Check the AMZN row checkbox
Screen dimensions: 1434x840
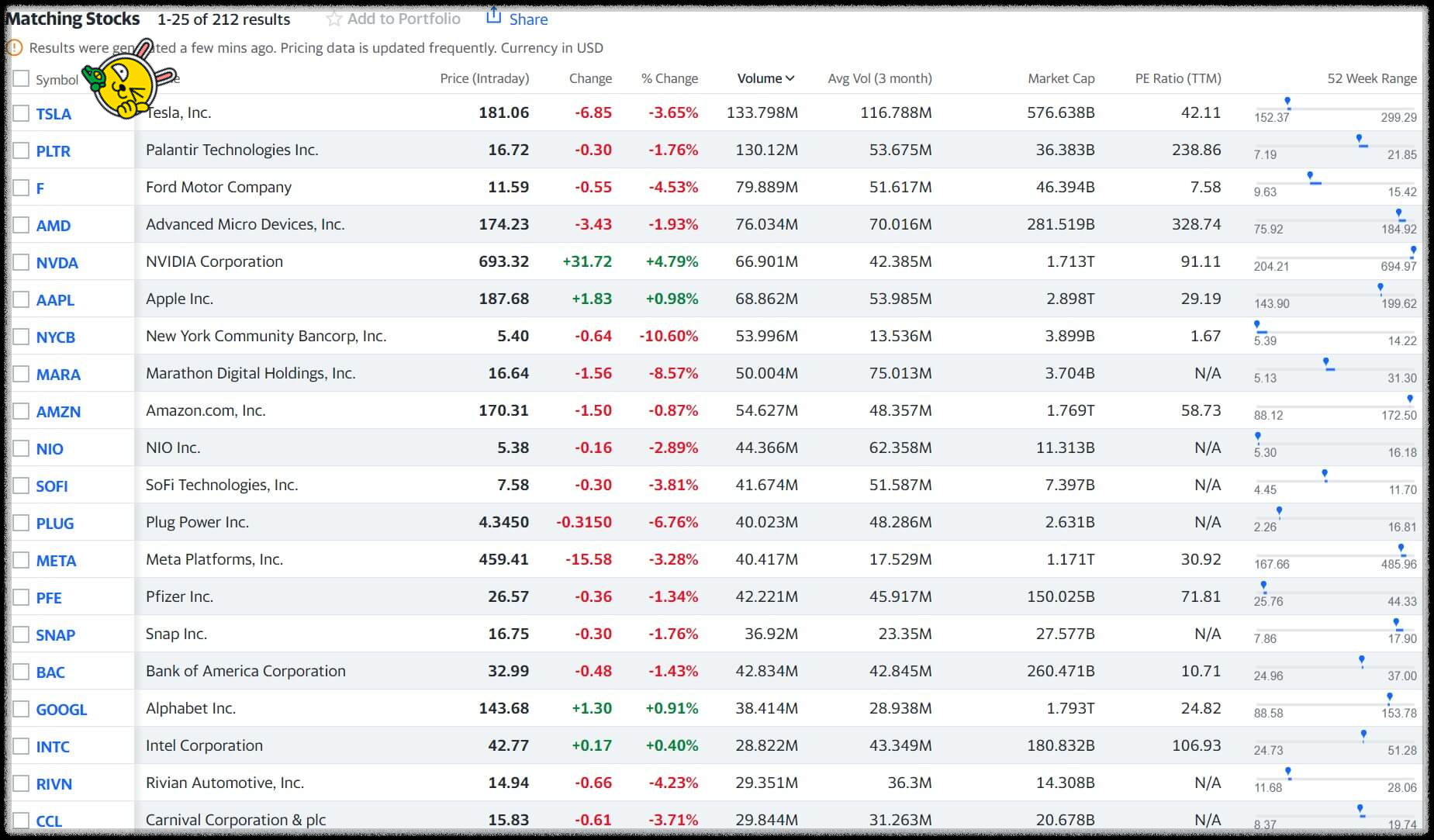(x=22, y=411)
